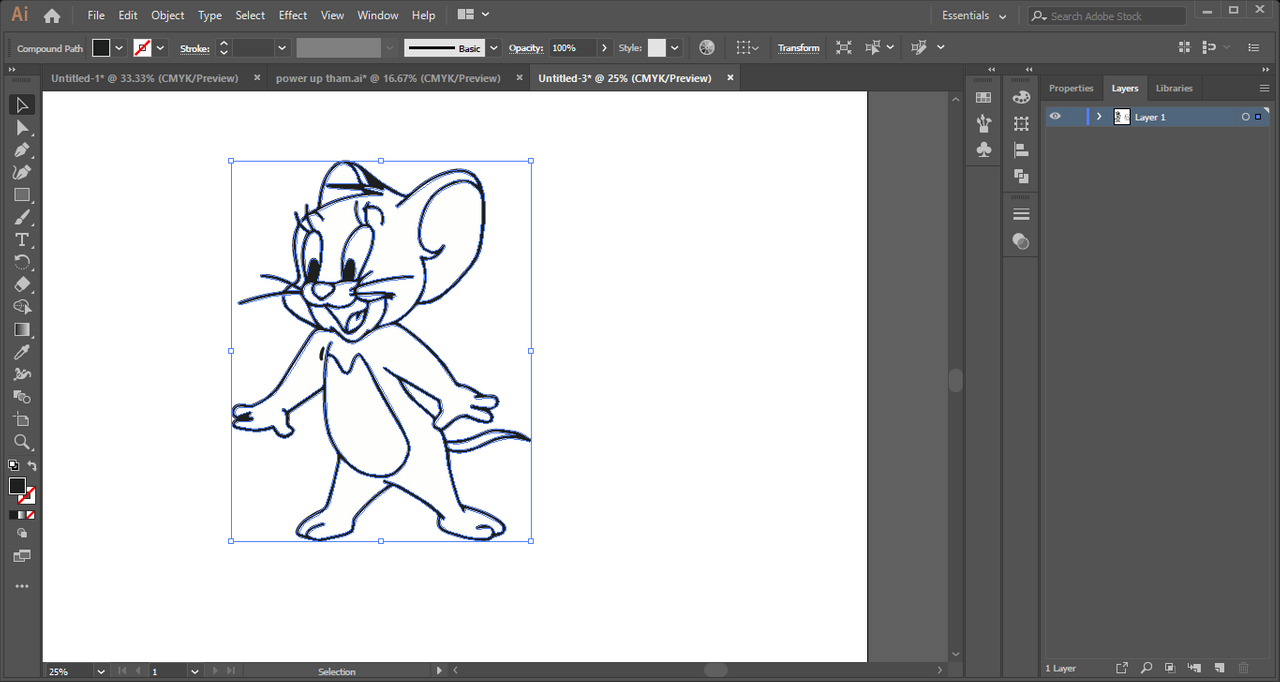The height and width of the screenshot is (682, 1280).
Task: Switch to the Untitled-1 document tab
Action: pos(145,78)
